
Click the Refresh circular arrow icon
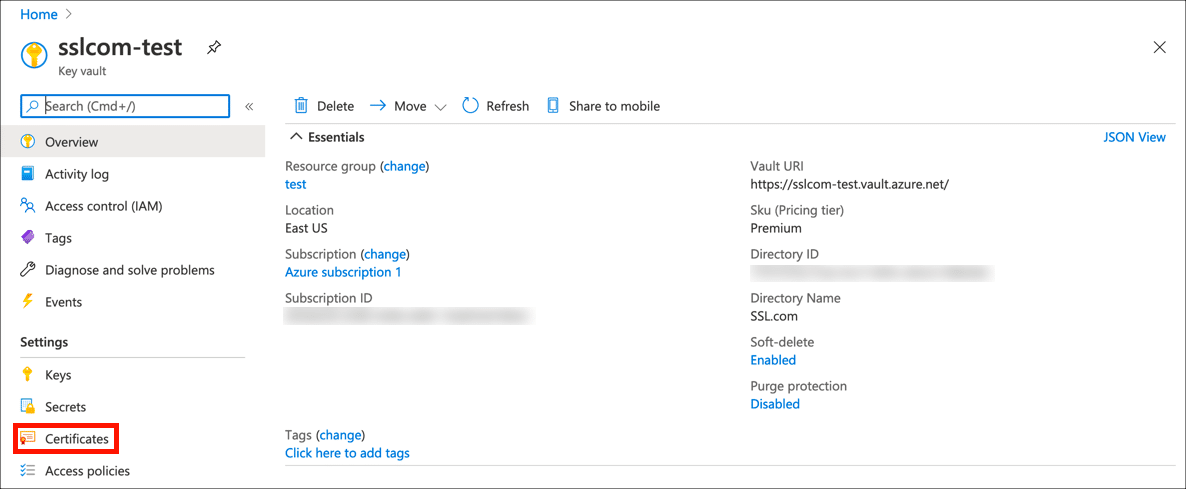[471, 106]
